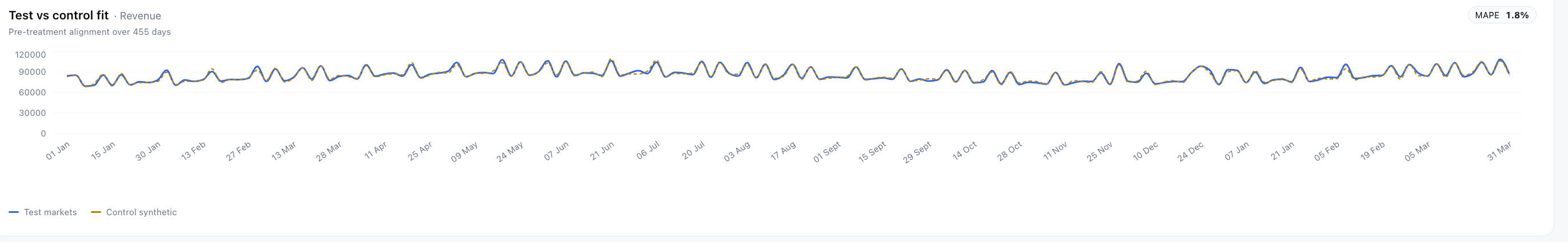
Task: Toggle the Control synthetic legend entry
Action: 134,212
